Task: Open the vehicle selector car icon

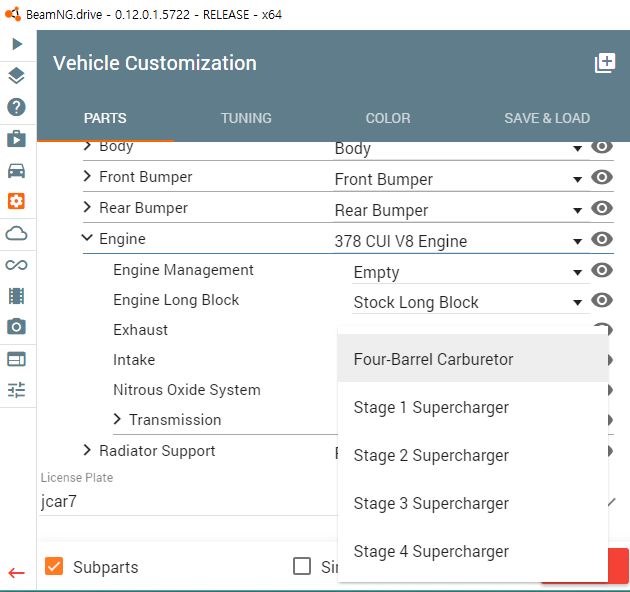Action: click(16, 170)
